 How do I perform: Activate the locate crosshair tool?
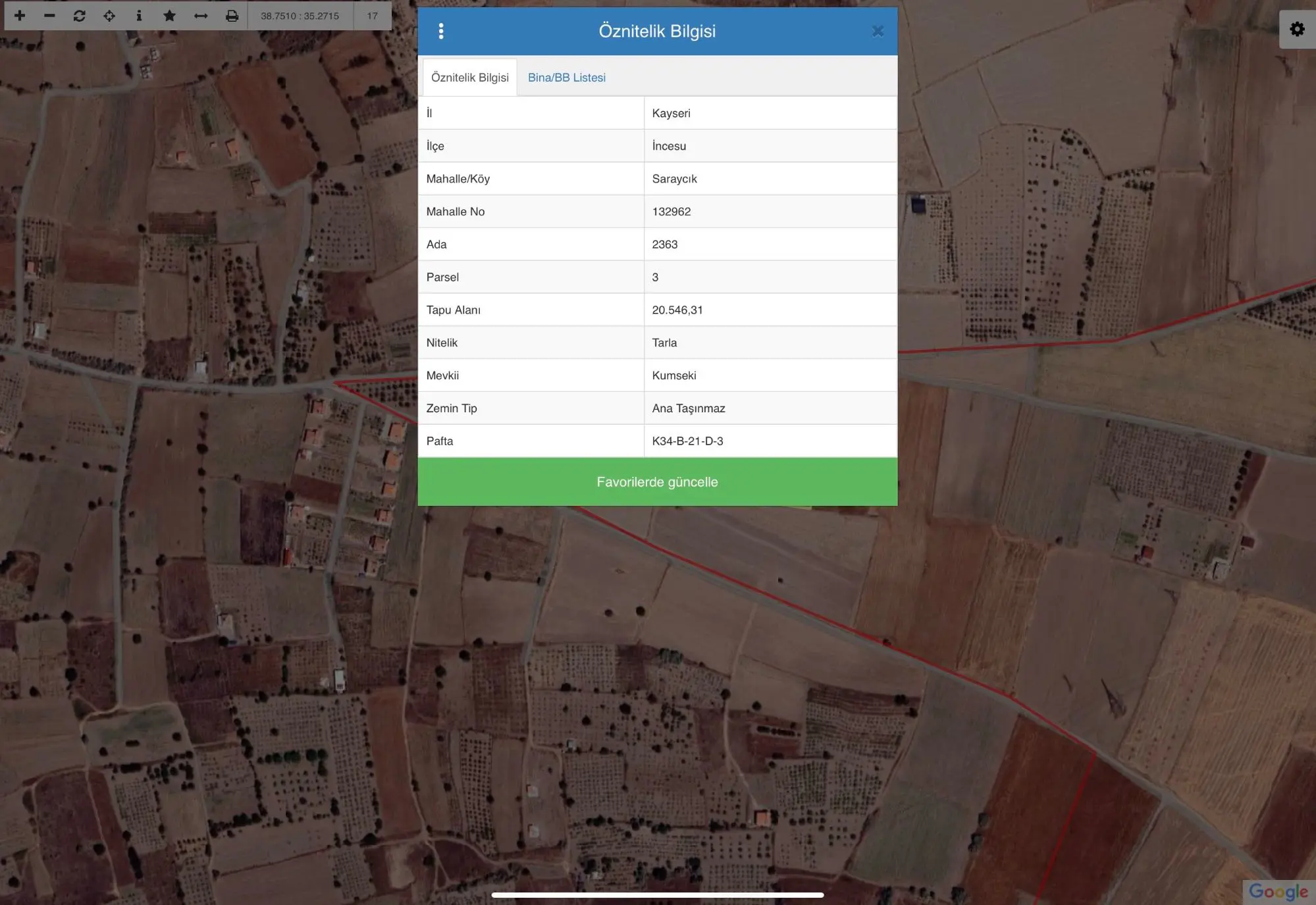coord(109,15)
